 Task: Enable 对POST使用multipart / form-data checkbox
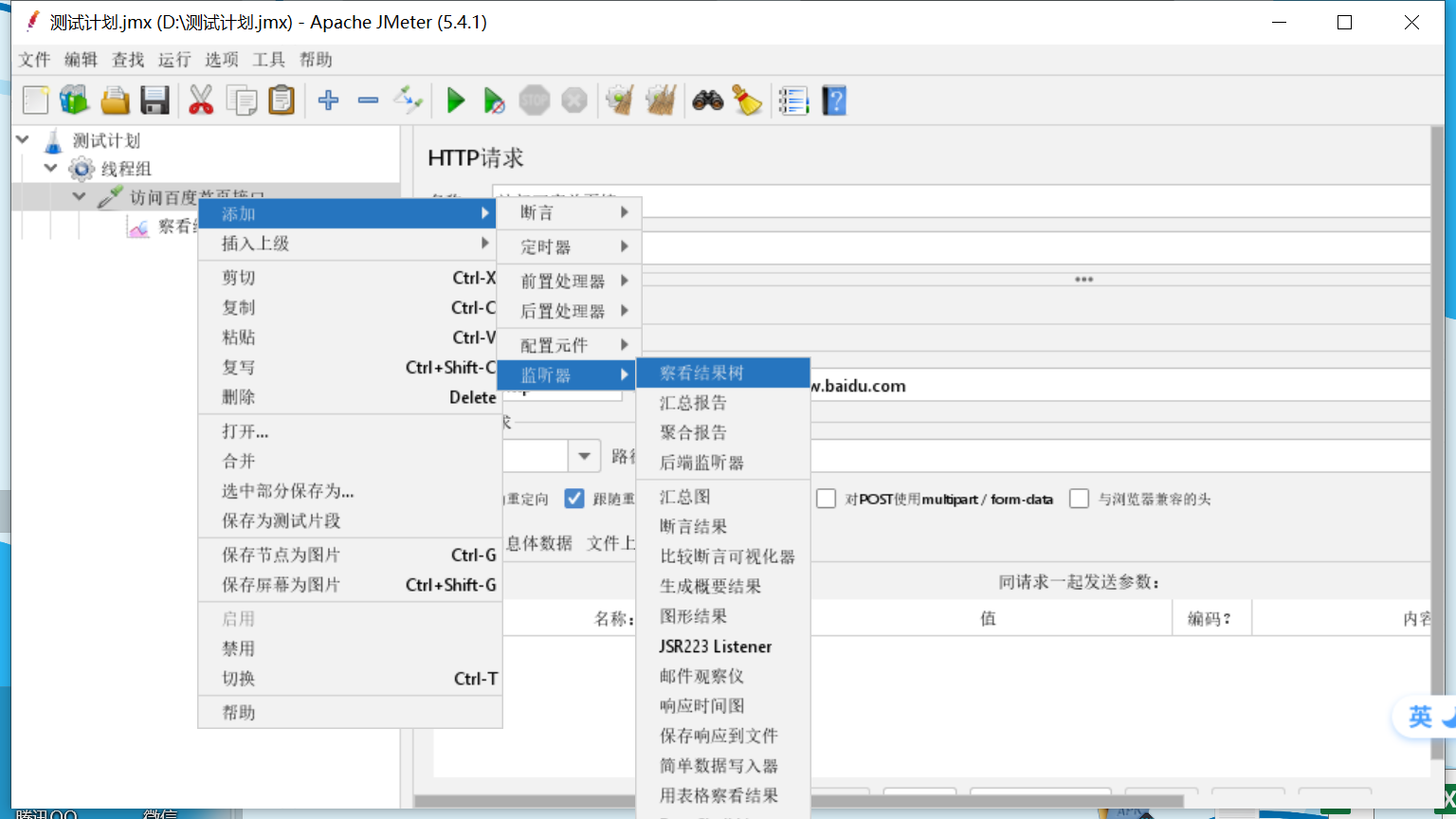coord(827,499)
